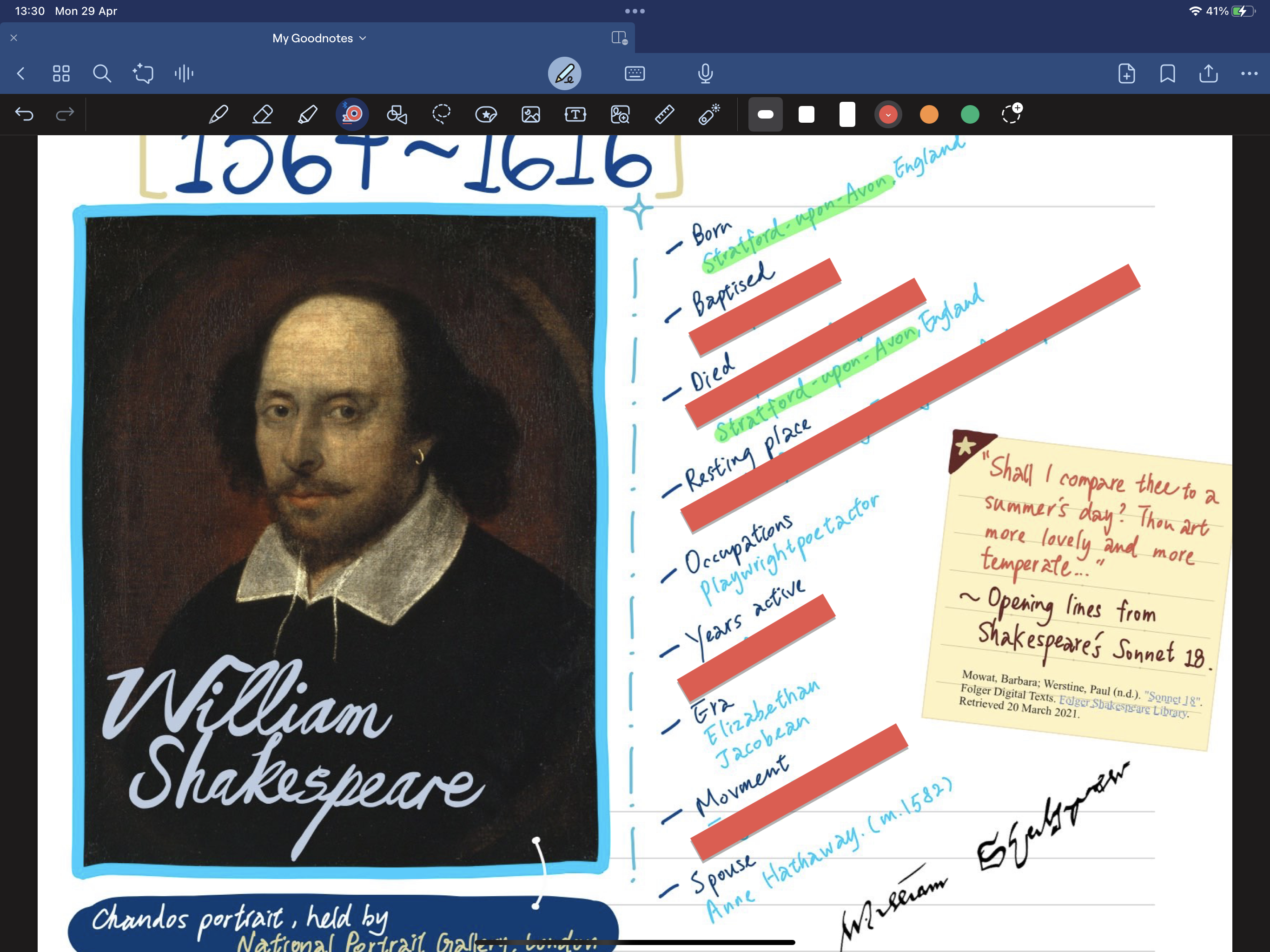The image size is (1270, 952).
Task: Select the Lasso tool
Action: click(441, 114)
